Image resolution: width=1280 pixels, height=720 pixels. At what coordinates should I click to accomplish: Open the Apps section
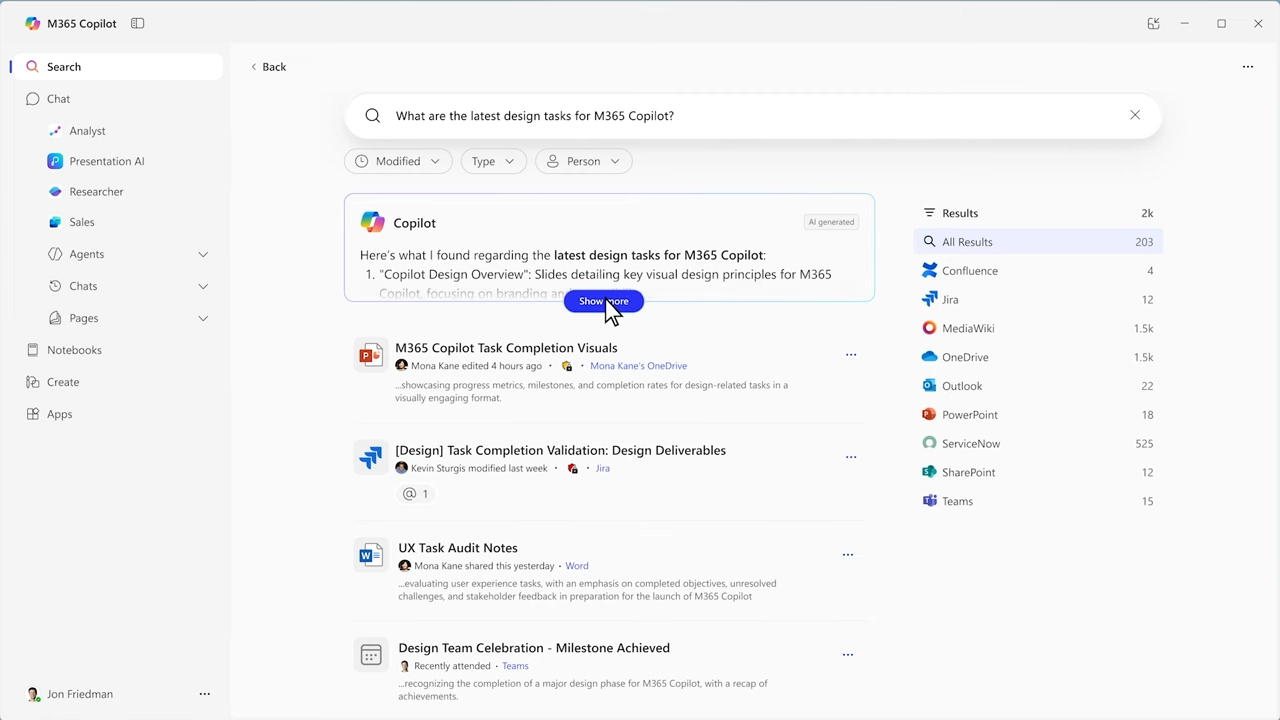tap(59, 413)
